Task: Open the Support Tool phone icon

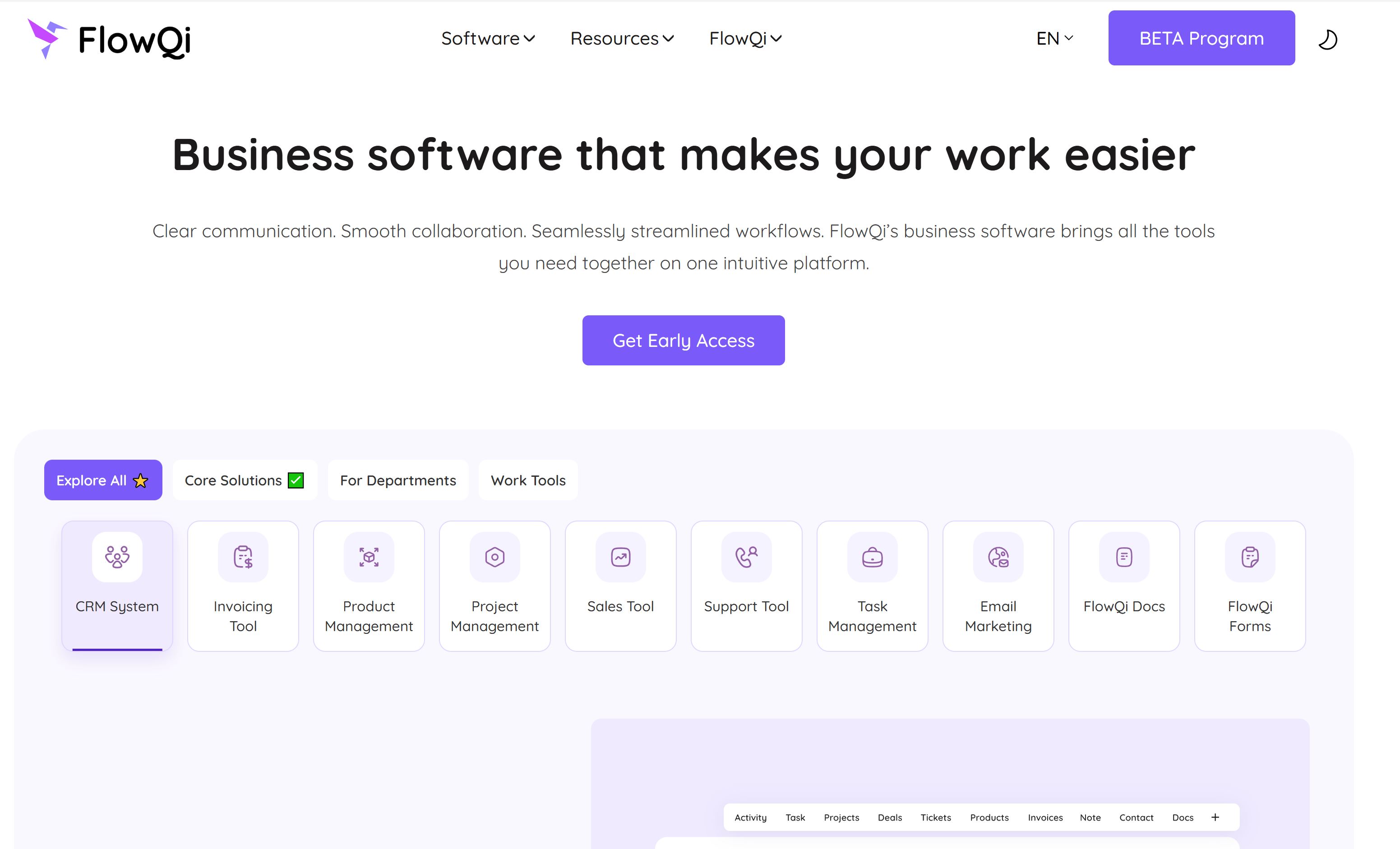Action: coord(746,557)
